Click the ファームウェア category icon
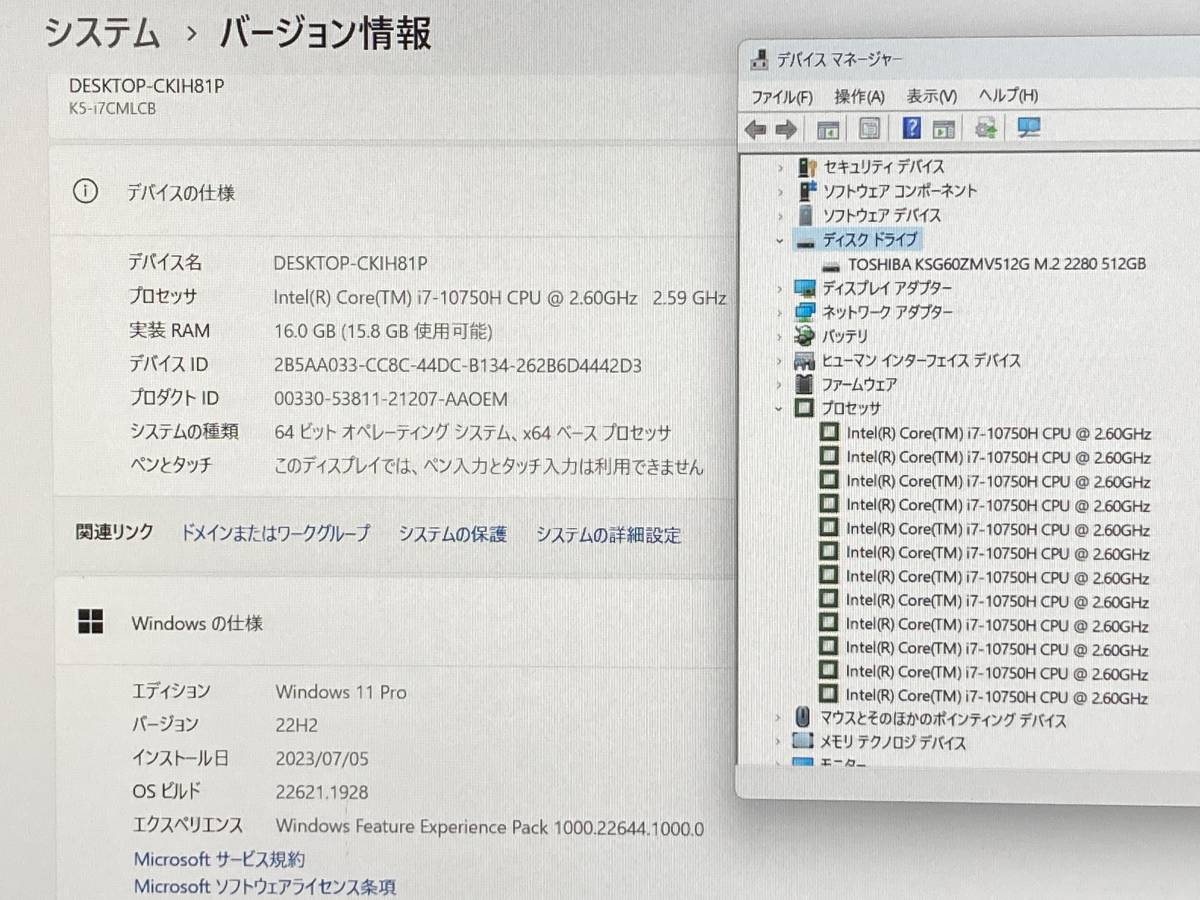Viewport: 1200px width, 900px height. point(805,384)
